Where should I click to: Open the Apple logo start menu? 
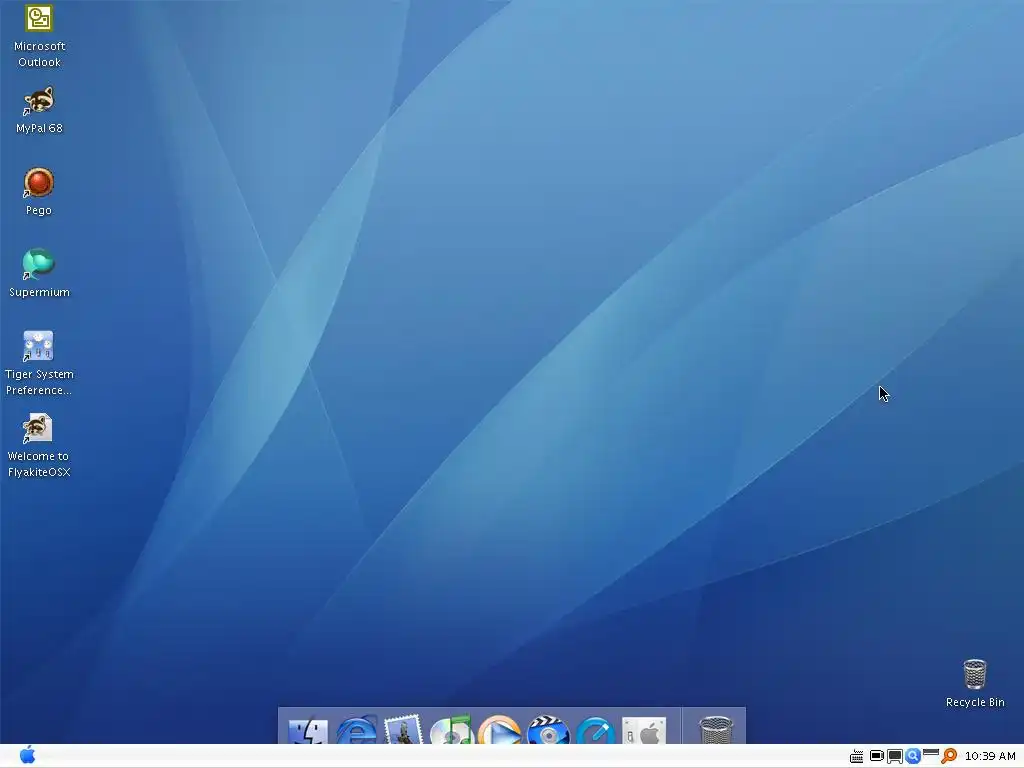pos(27,755)
